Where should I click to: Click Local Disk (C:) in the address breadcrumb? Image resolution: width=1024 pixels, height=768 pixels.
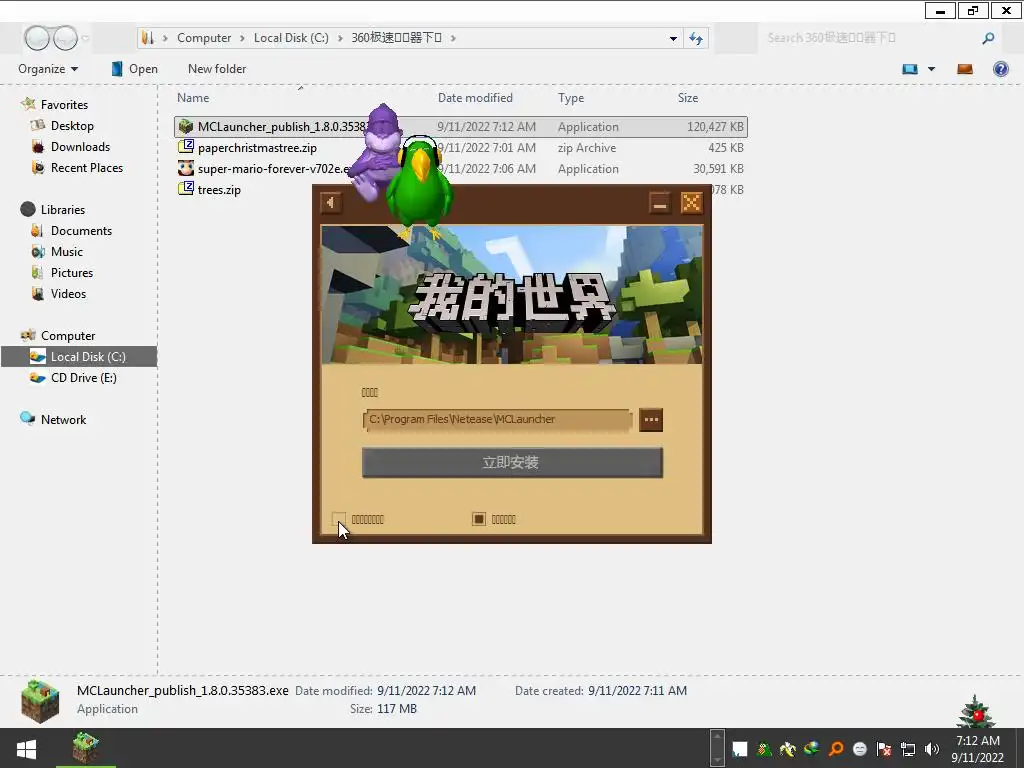(291, 38)
